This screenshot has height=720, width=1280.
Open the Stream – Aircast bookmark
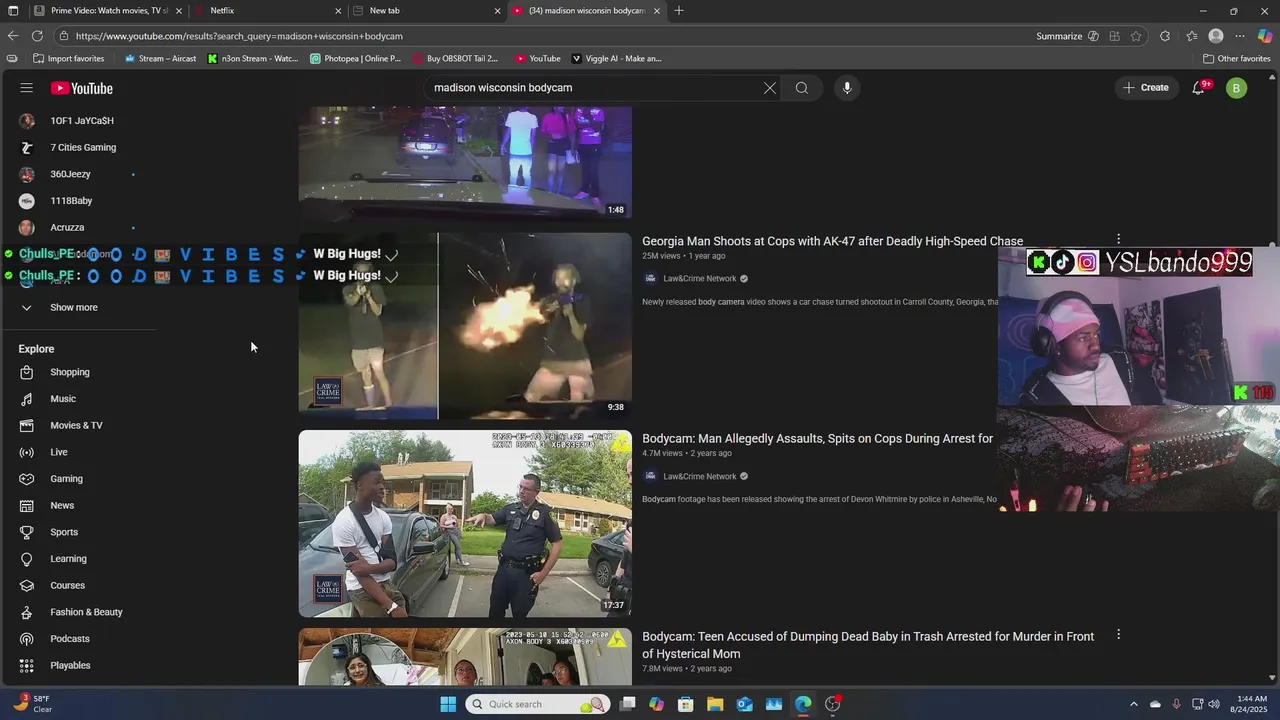pyautogui.click(x=160, y=59)
